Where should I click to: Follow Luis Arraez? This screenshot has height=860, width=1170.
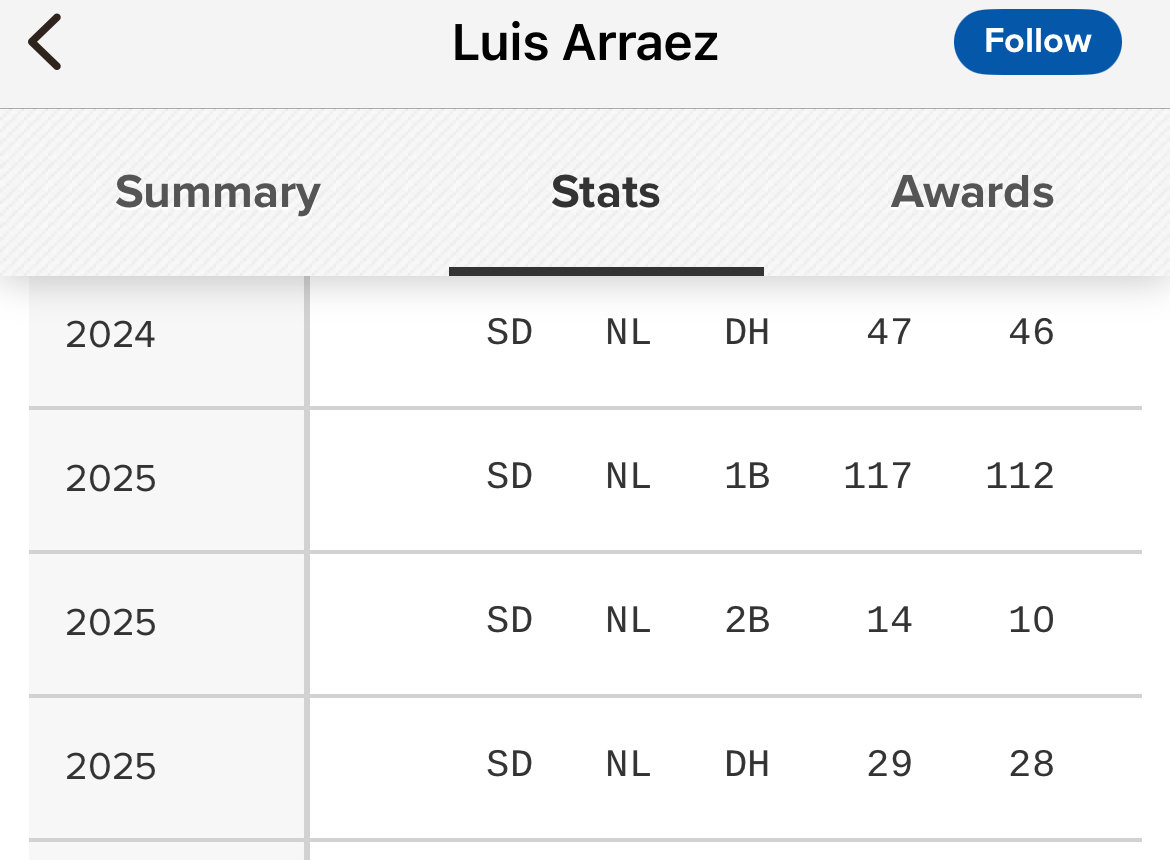[x=1037, y=42]
